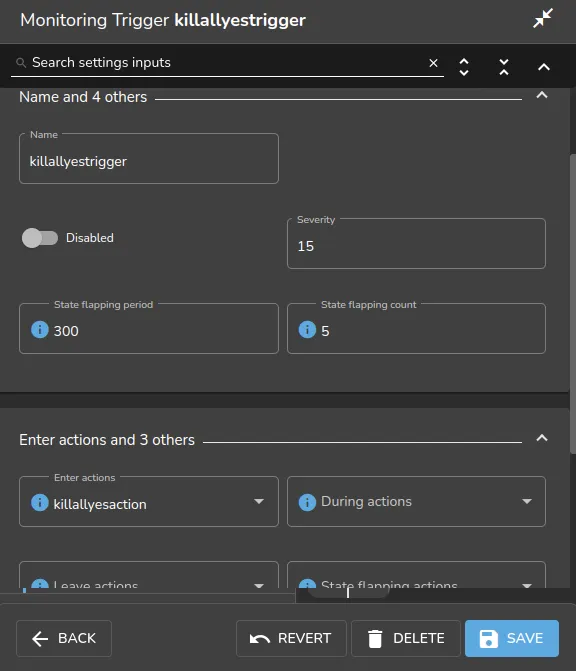Viewport: 576px width, 671px height.
Task: Clear the search settings input
Action: pos(433,63)
